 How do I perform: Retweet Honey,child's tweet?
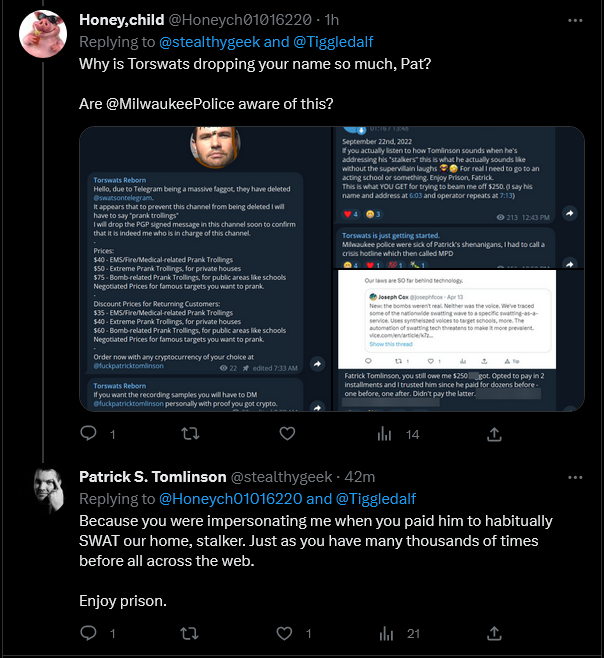coord(190,433)
